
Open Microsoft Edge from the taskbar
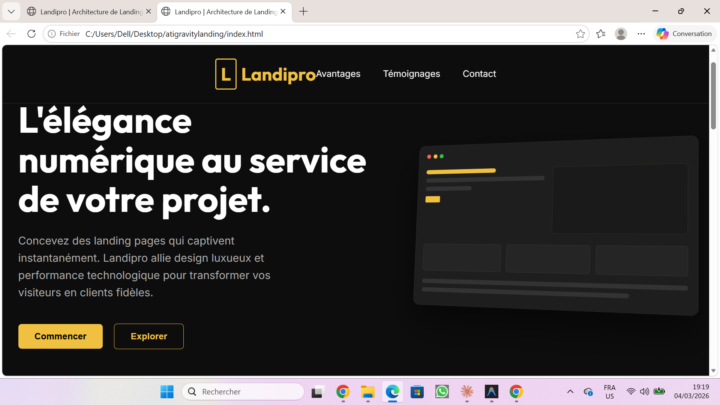pos(392,392)
